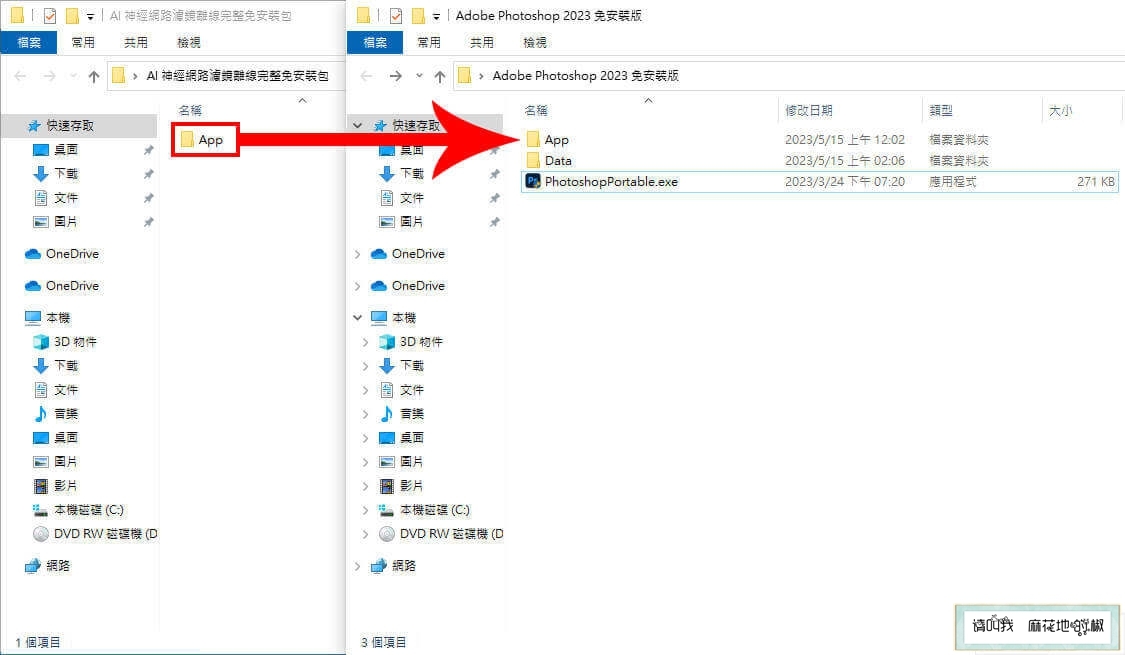Switch to Home (常用) tab in right window
1125x655 pixels.
click(x=428, y=42)
